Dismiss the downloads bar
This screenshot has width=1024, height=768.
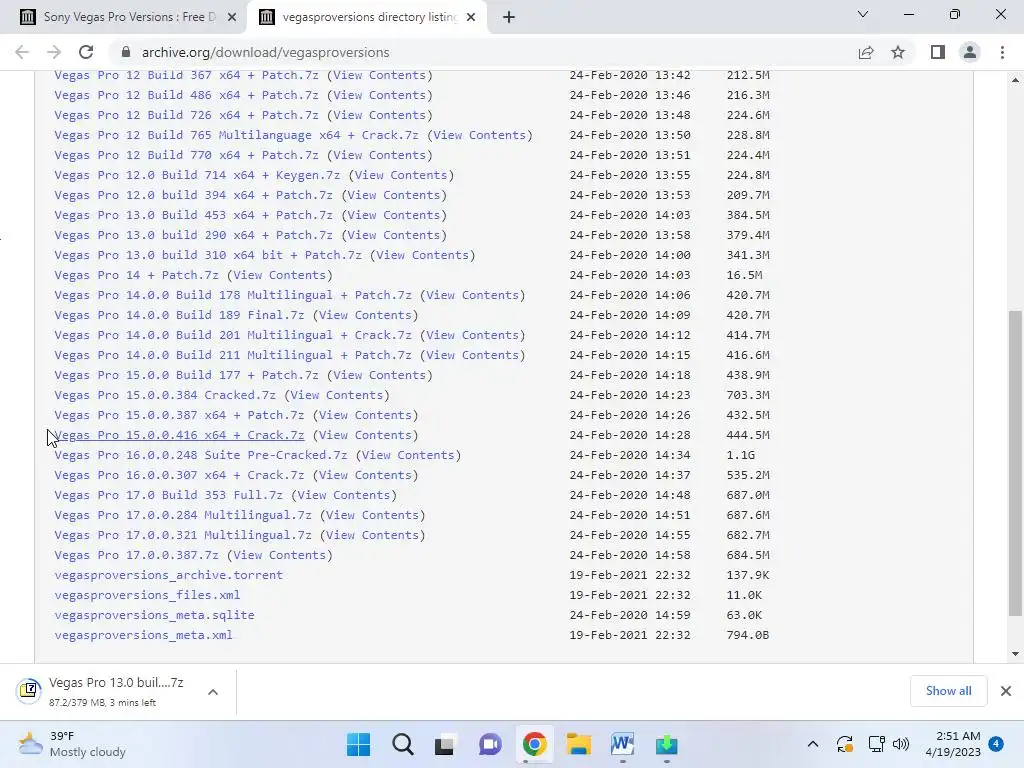1006,691
